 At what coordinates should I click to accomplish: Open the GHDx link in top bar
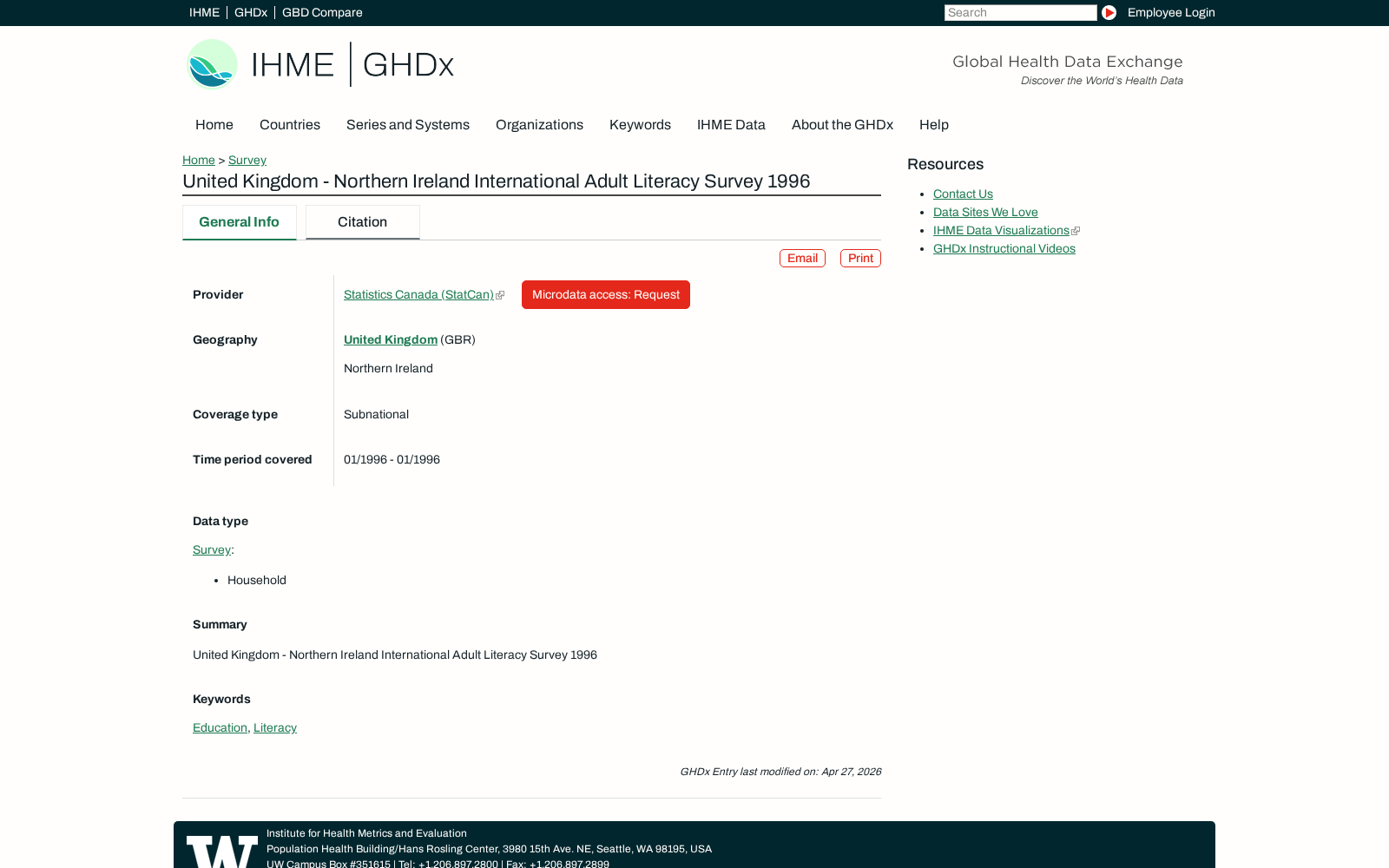[251, 12]
